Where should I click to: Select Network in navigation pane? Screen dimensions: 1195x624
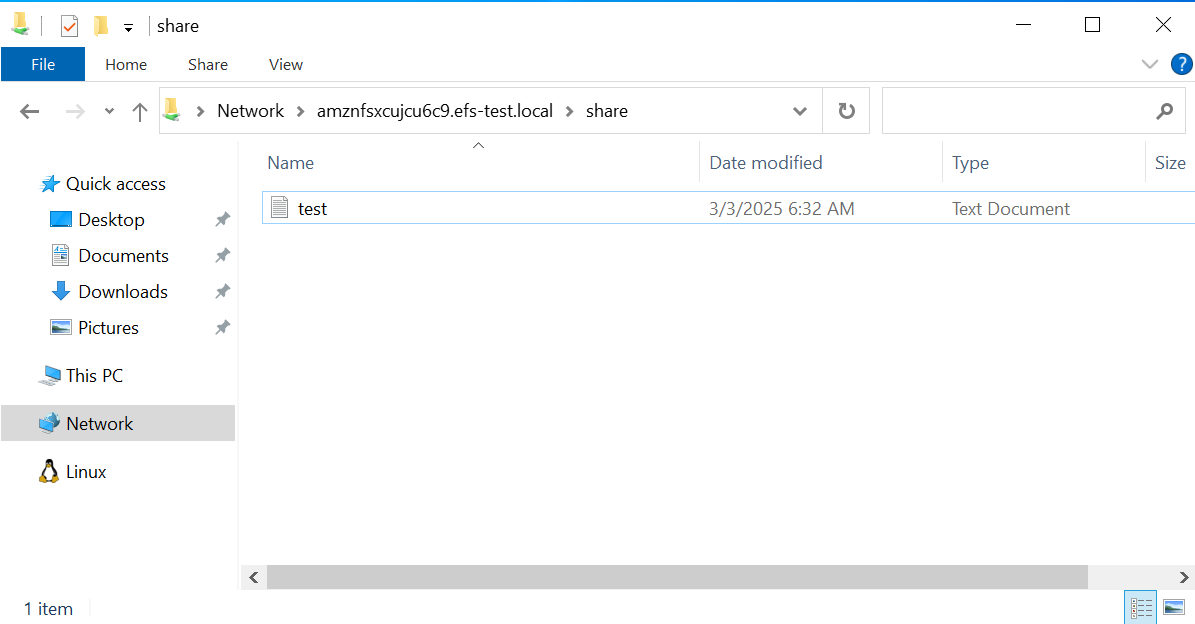[118, 423]
